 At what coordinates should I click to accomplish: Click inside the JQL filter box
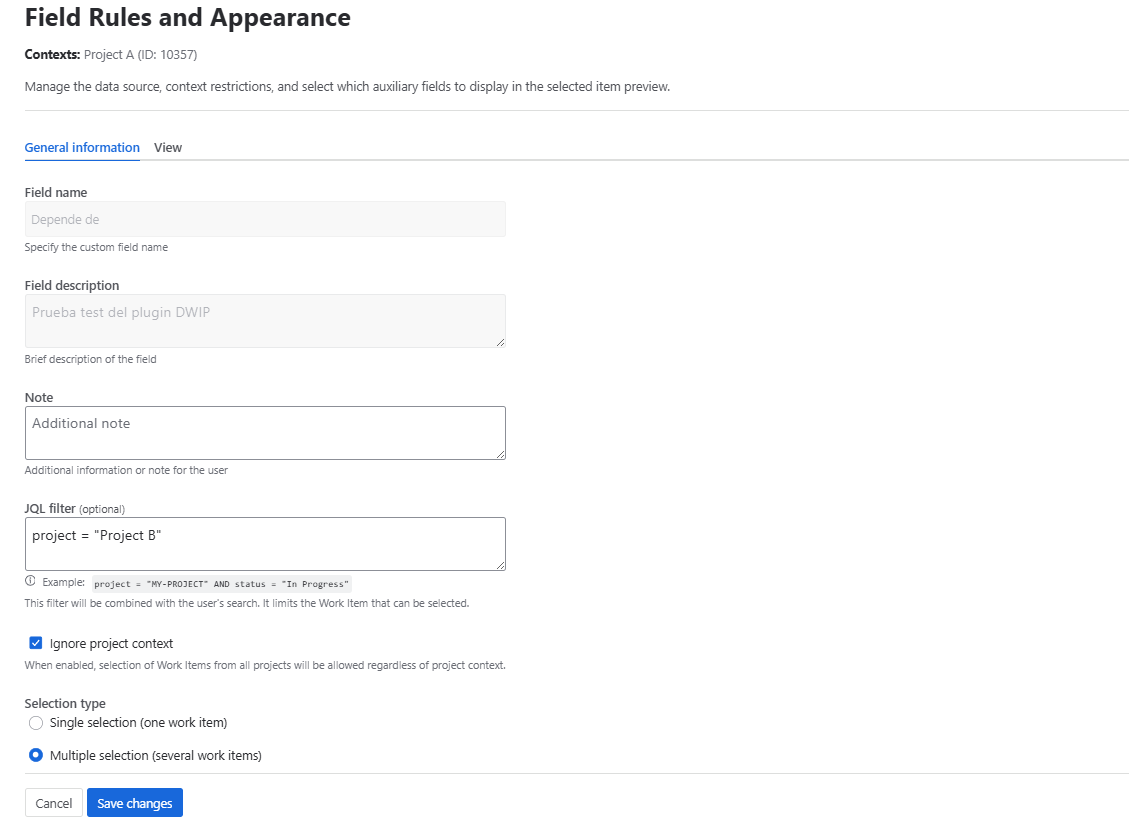[x=265, y=544]
